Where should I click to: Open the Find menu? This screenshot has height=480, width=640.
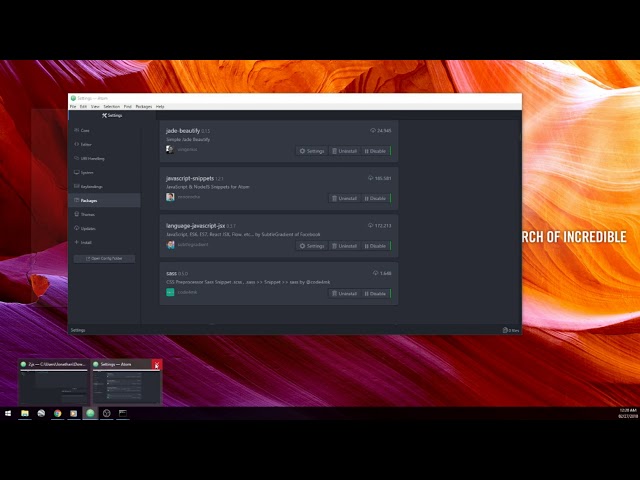point(128,107)
